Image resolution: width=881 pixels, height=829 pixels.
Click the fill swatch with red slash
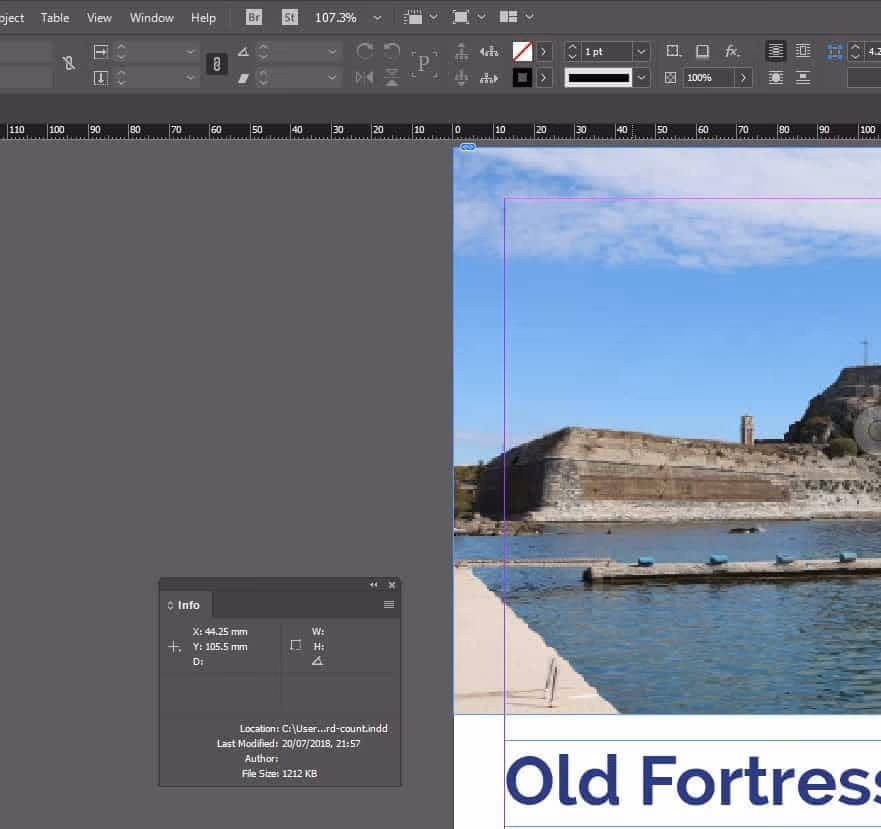tap(522, 51)
